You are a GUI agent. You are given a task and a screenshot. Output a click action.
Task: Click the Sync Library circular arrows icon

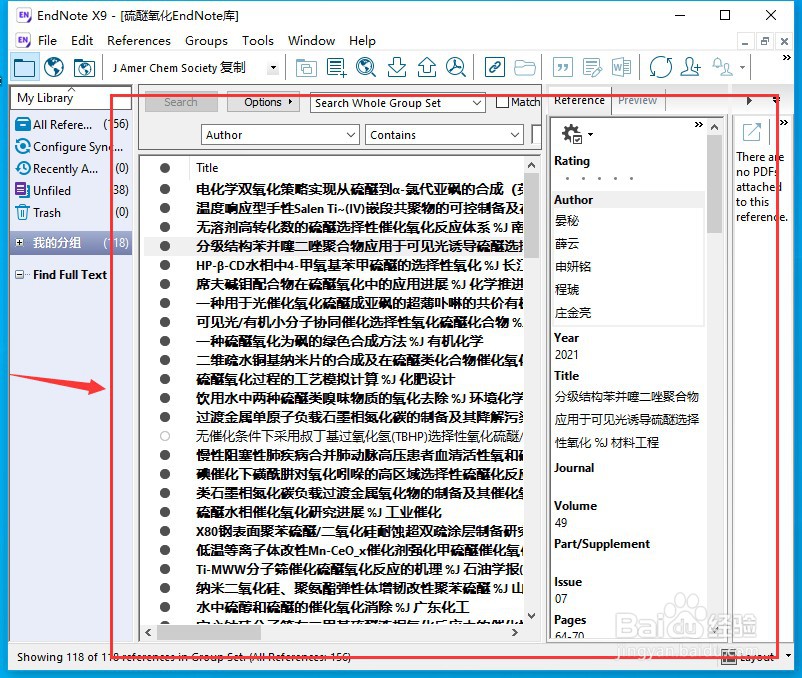(660, 67)
